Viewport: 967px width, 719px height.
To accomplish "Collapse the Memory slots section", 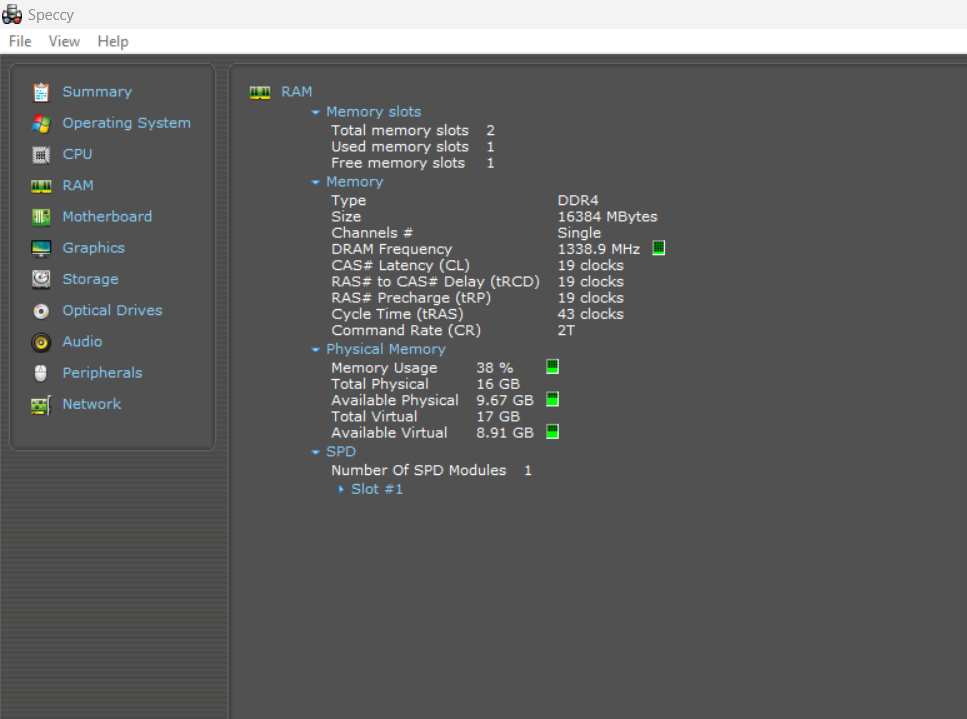I will (x=316, y=112).
